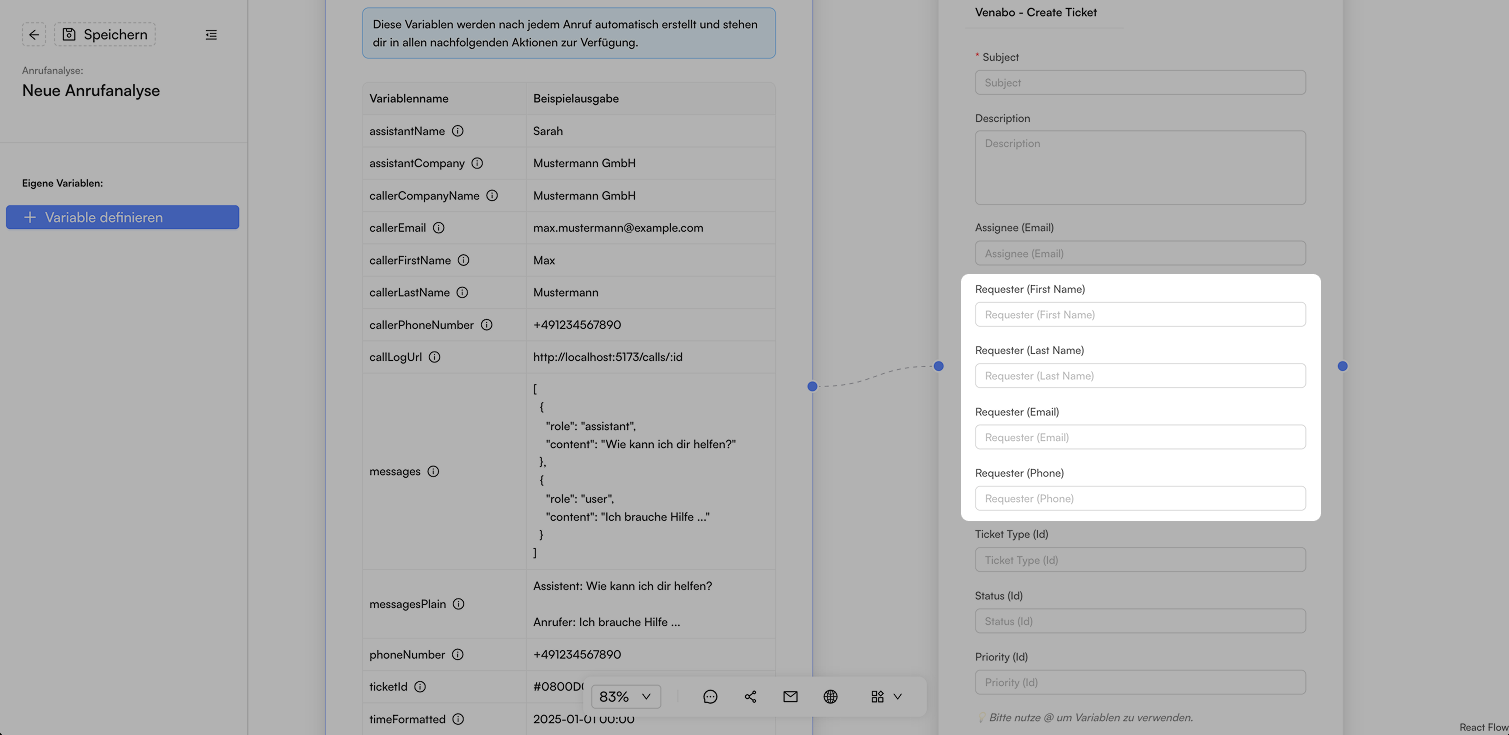Open info icon for callerPhoneNumber
The height and width of the screenshot is (735, 1509).
(486, 325)
